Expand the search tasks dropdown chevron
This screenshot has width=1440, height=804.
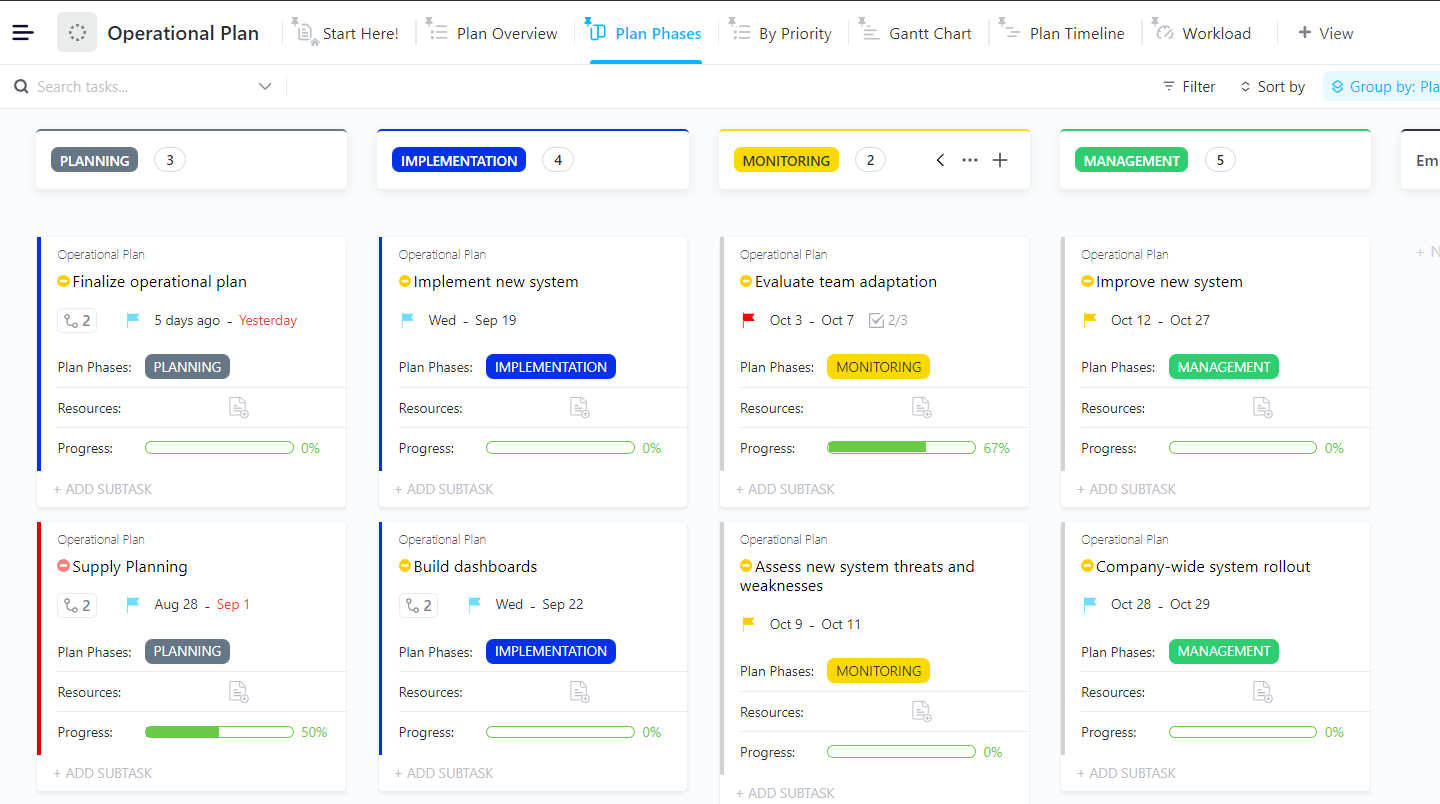pos(265,87)
